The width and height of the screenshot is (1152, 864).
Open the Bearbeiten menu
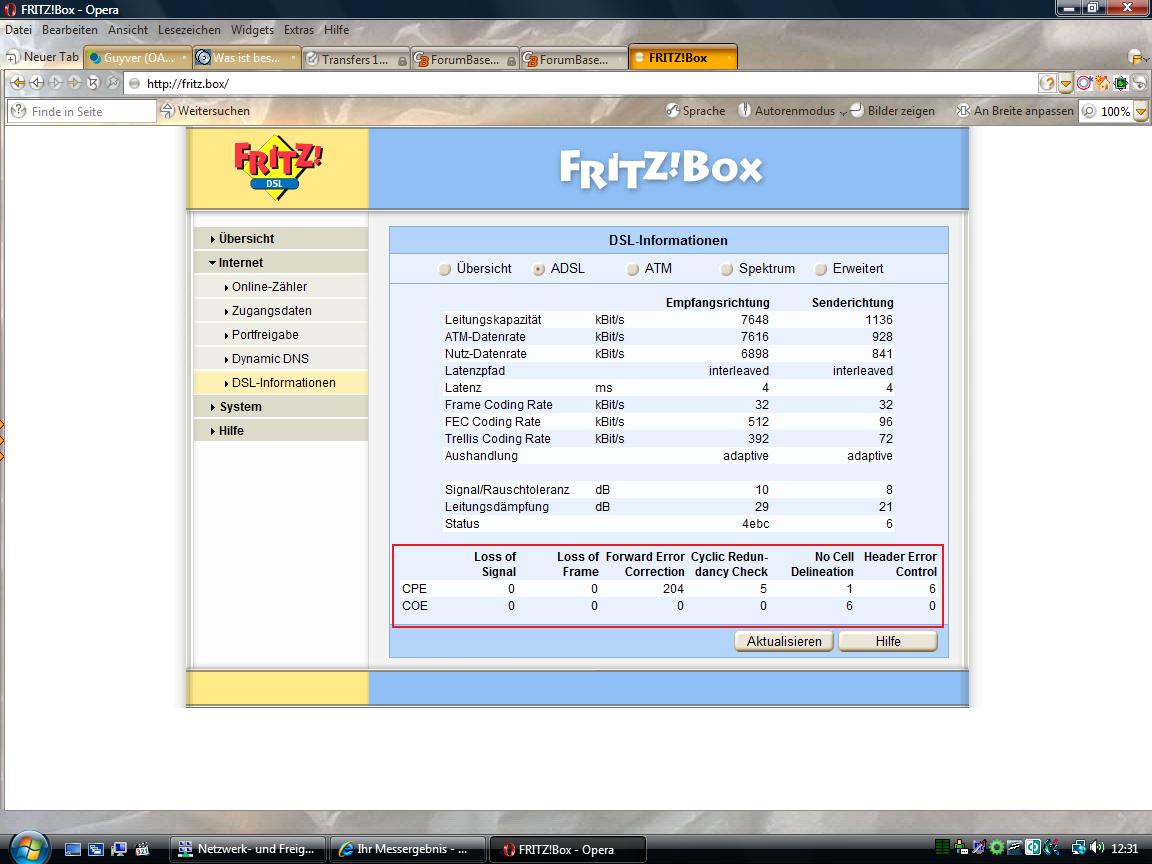click(70, 30)
